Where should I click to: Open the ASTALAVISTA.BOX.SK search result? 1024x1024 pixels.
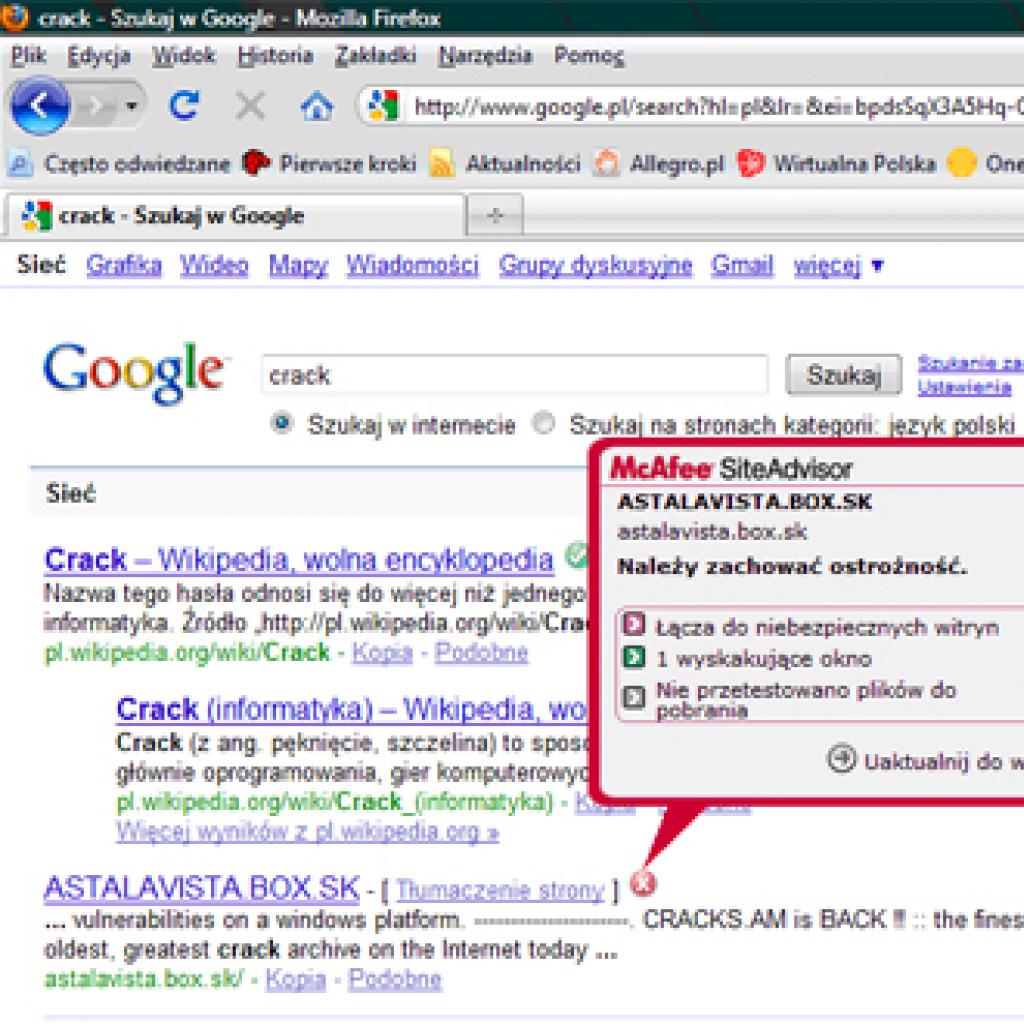click(202, 888)
